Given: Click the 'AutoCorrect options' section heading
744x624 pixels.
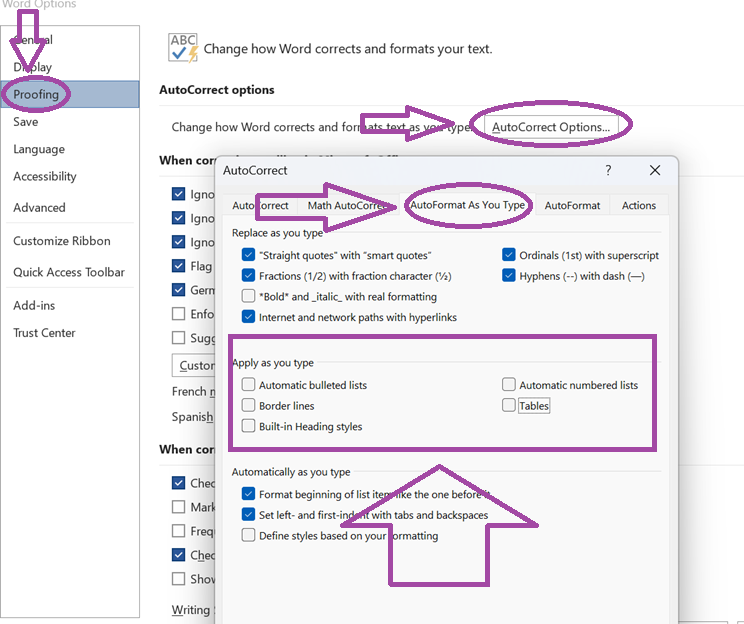Looking at the screenshot, I should tap(217, 90).
